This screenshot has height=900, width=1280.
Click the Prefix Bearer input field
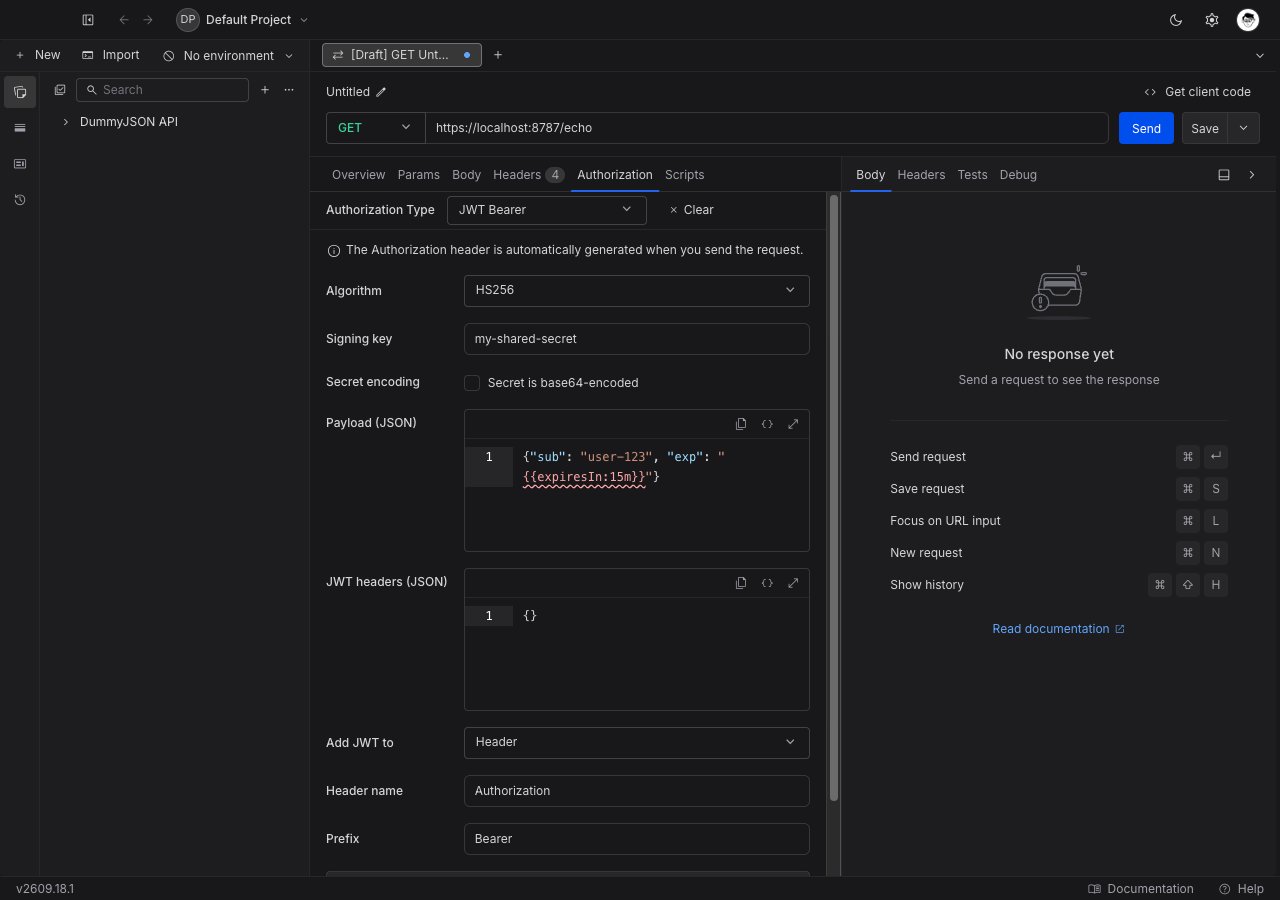click(636, 839)
